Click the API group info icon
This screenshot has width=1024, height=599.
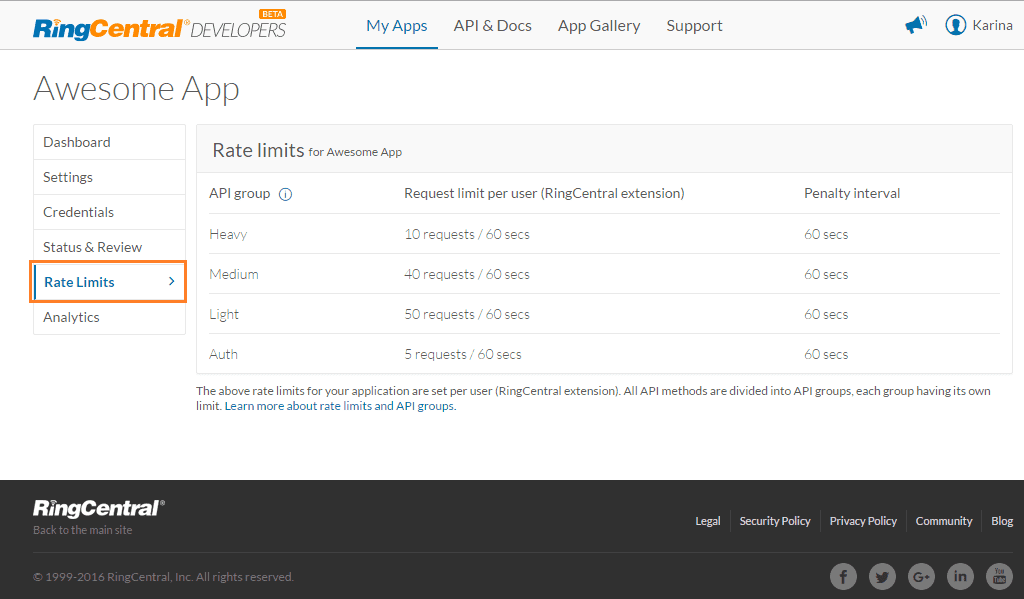(x=285, y=194)
